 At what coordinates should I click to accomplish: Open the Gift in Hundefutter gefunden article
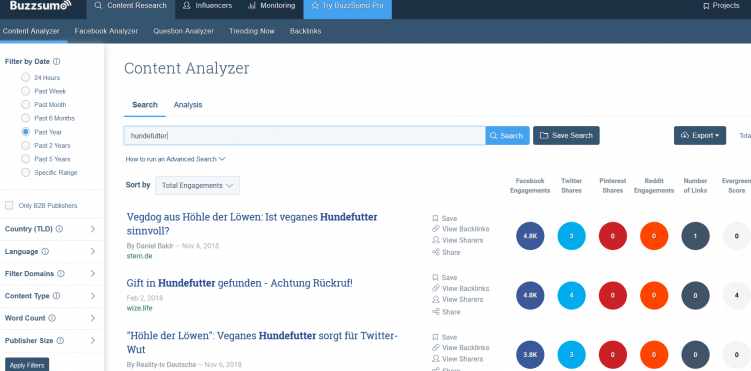click(x=239, y=283)
